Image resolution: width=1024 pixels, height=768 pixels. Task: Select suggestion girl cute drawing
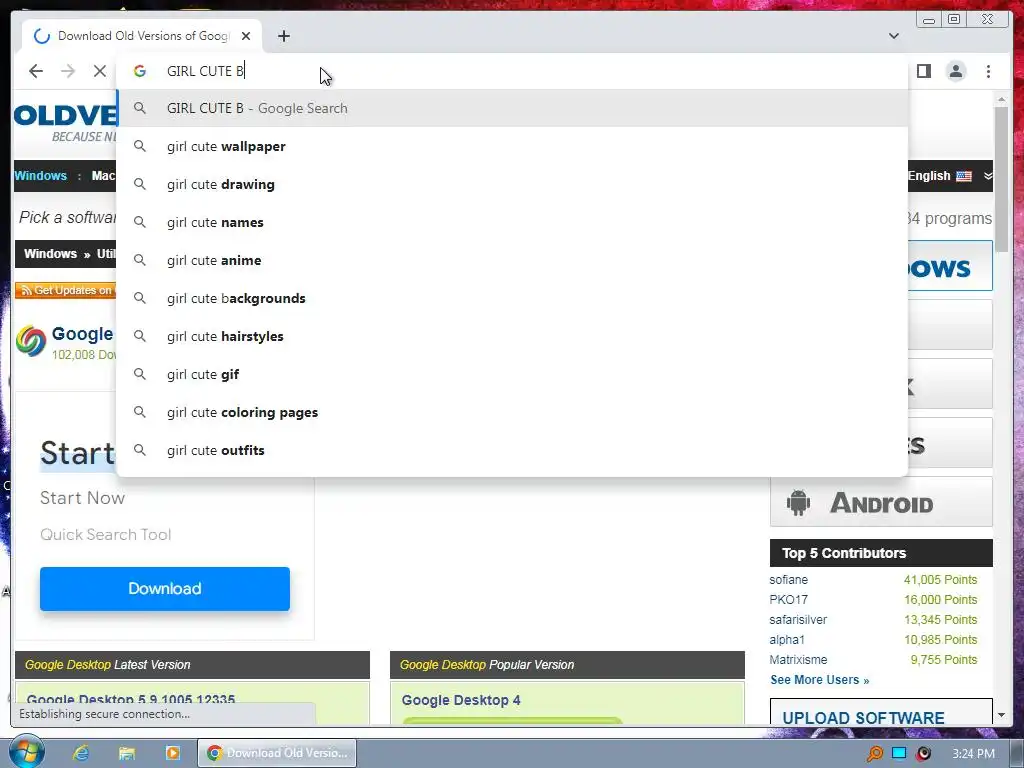tap(512, 184)
